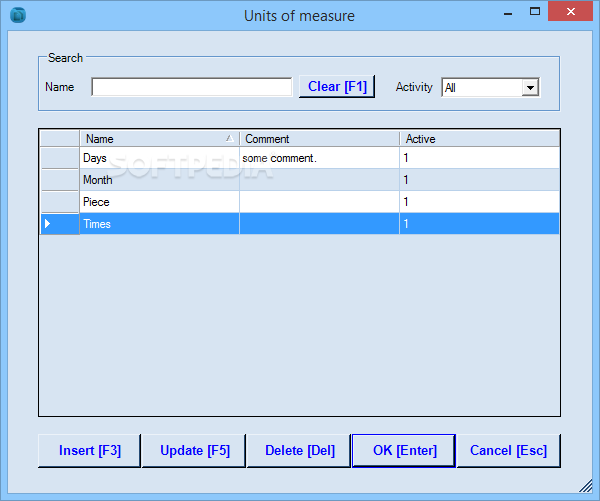Minimize the Units of measure window
Viewport: 600px width, 501px height.
click(508, 12)
